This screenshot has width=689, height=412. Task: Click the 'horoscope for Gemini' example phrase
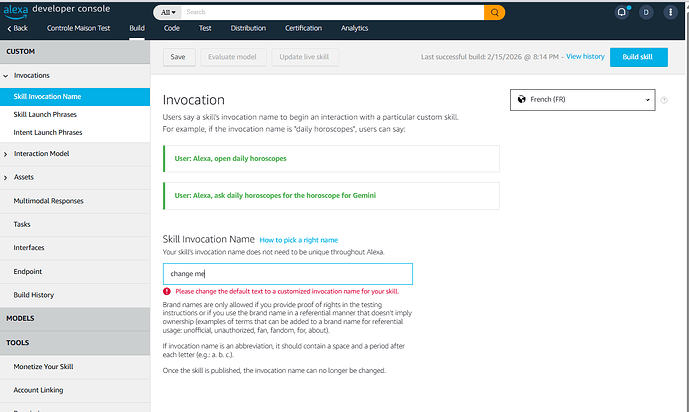coord(331,195)
